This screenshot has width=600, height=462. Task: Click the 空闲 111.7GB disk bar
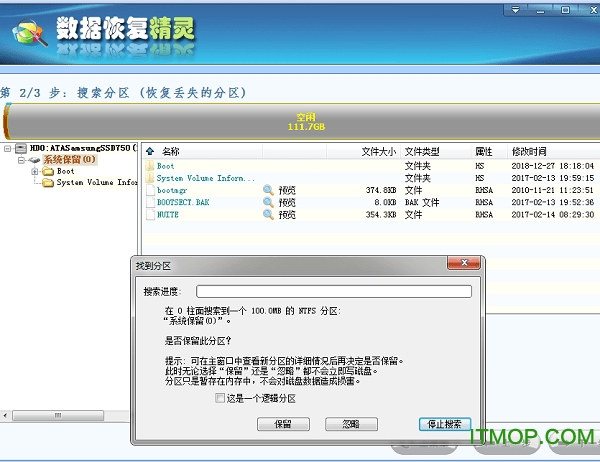tap(302, 121)
